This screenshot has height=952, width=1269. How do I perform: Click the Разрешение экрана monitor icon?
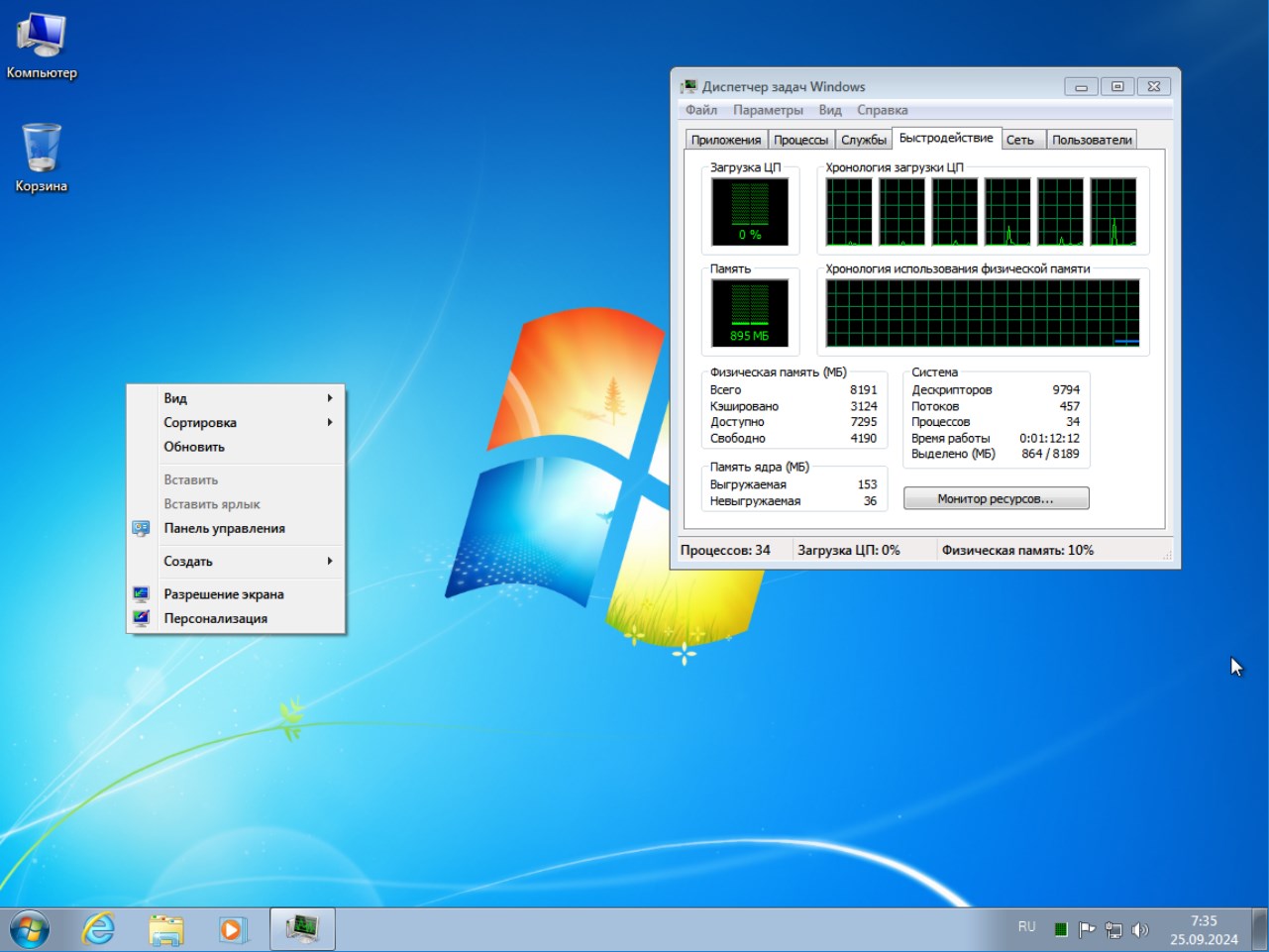[x=141, y=594]
